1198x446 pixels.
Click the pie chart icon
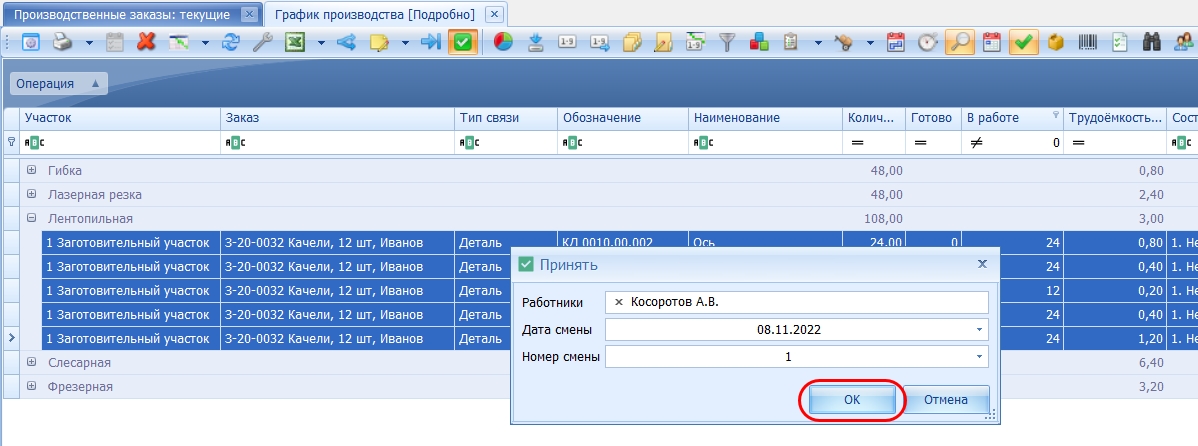click(x=503, y=42)
